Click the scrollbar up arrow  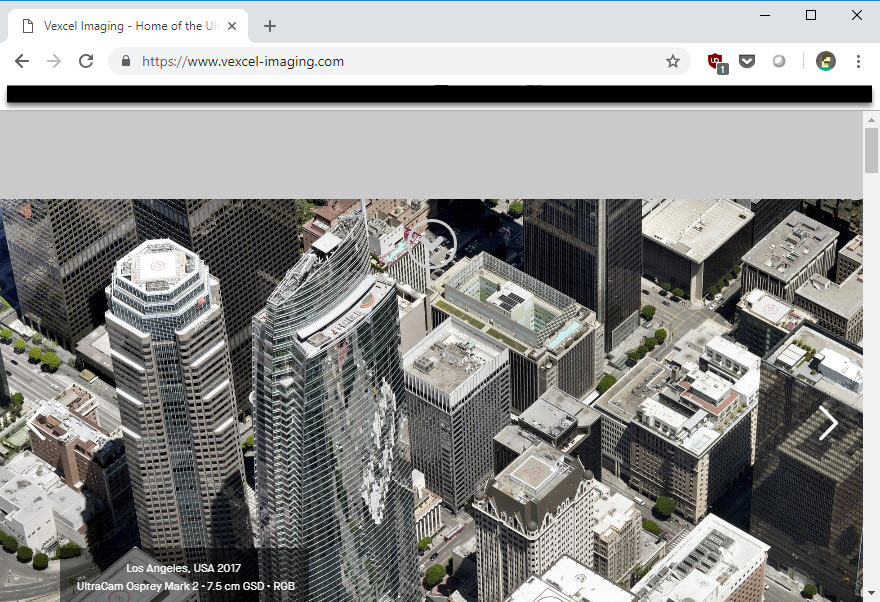coord(871,120)
